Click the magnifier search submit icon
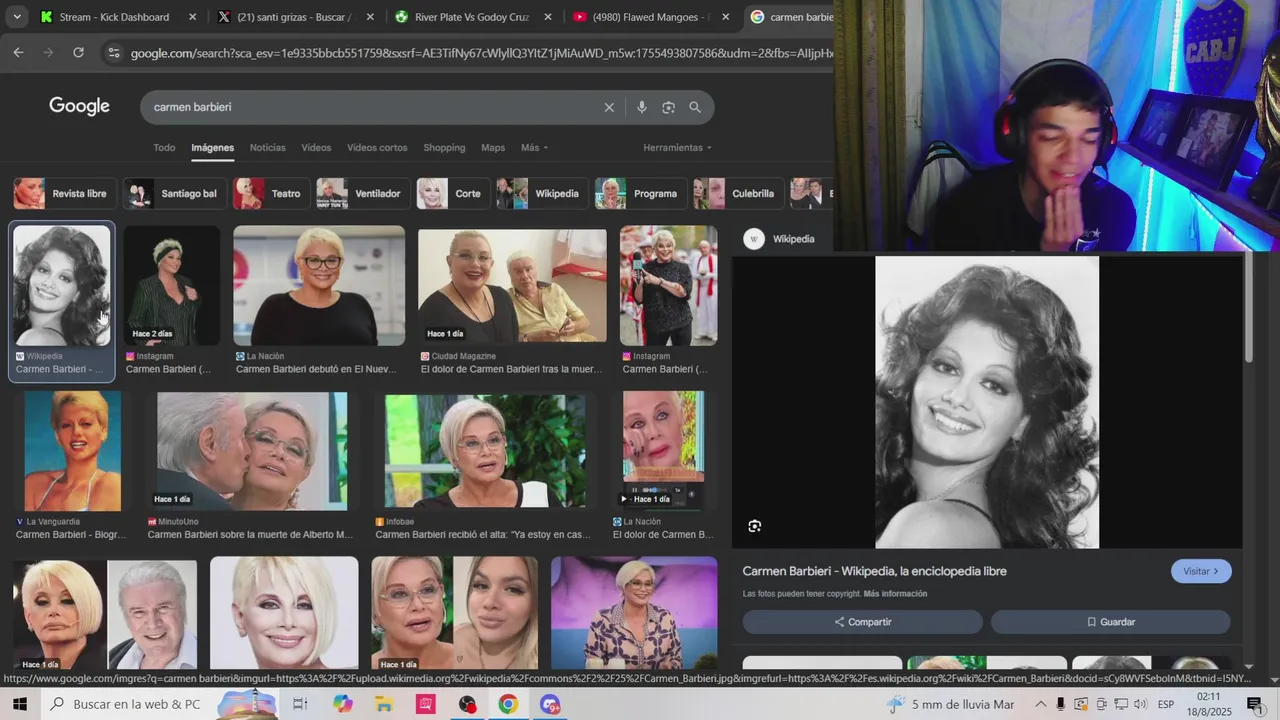The height and width of the screenshot is (720, 1280). (695, 107)
